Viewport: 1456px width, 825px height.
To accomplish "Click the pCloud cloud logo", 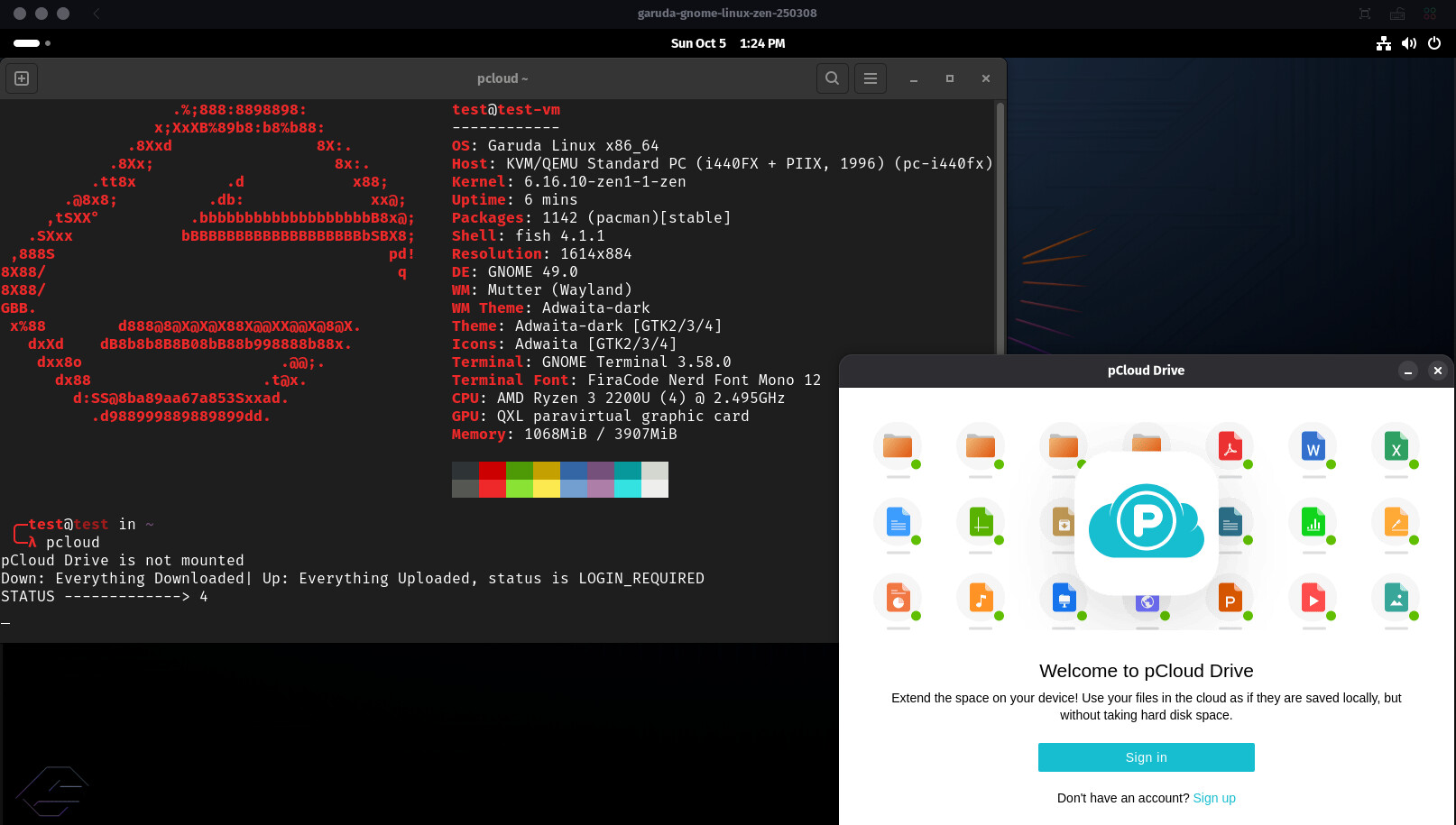I will [1146, 522].
